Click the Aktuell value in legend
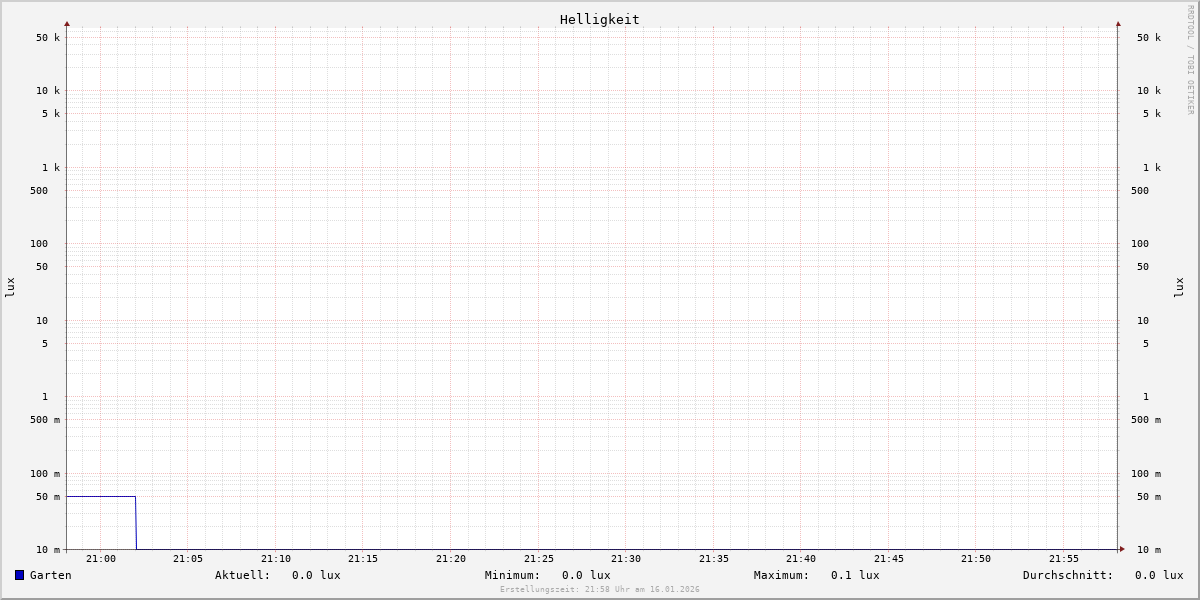This screenshot has height=600, width=1200. pos(316,575)
